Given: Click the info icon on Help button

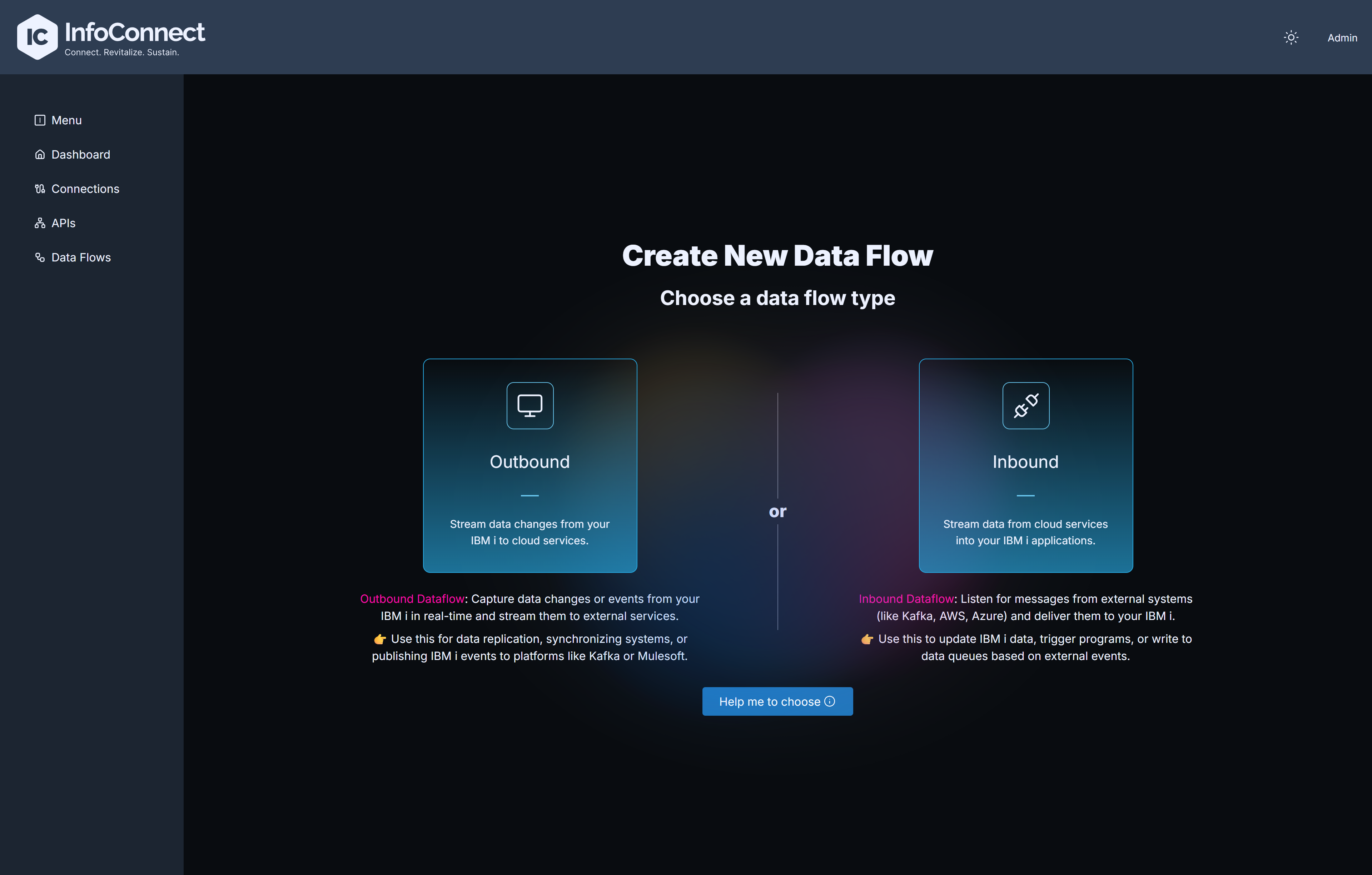Looking at the screenshot, I should click(830, 701).
